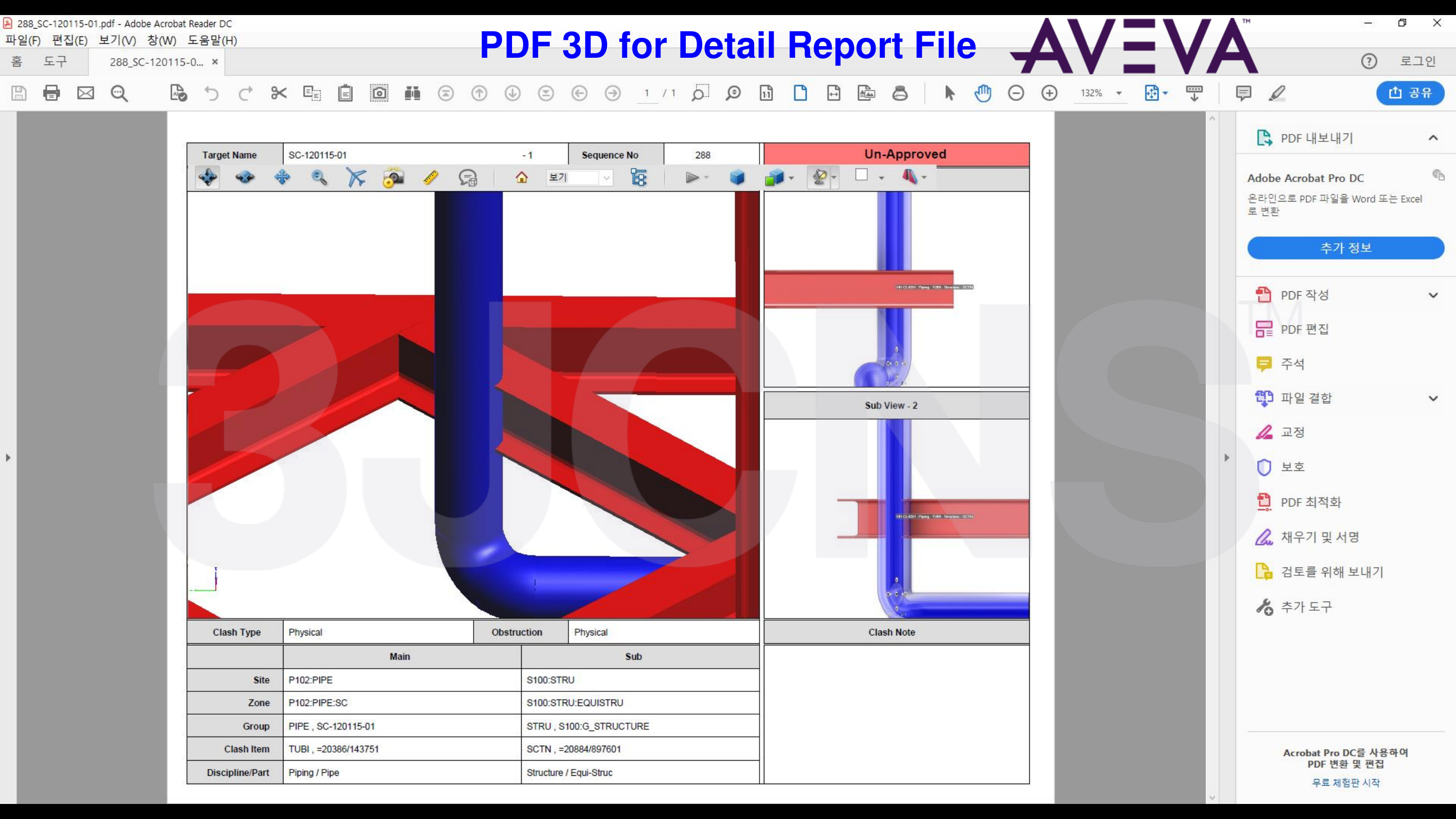Fit page to width view
Screen dimensions: 1456x819
click(x=834, y=93)
